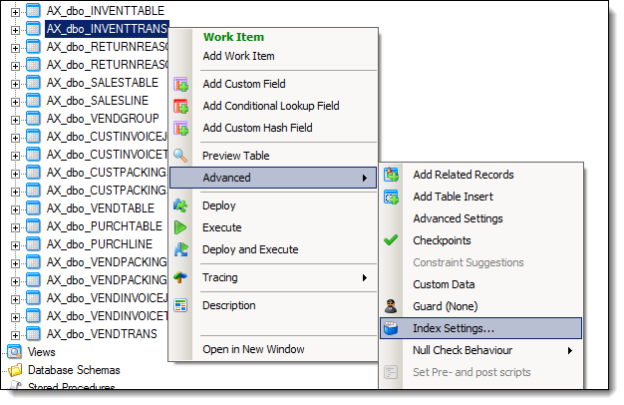Select the Database Schemas tree node

(74, 370)
